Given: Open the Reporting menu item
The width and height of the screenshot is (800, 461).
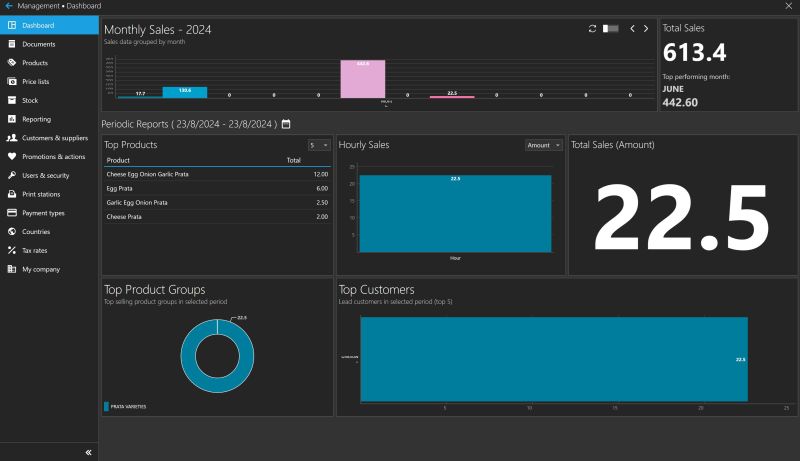Looking at the screenshot, I should (36, 119).
